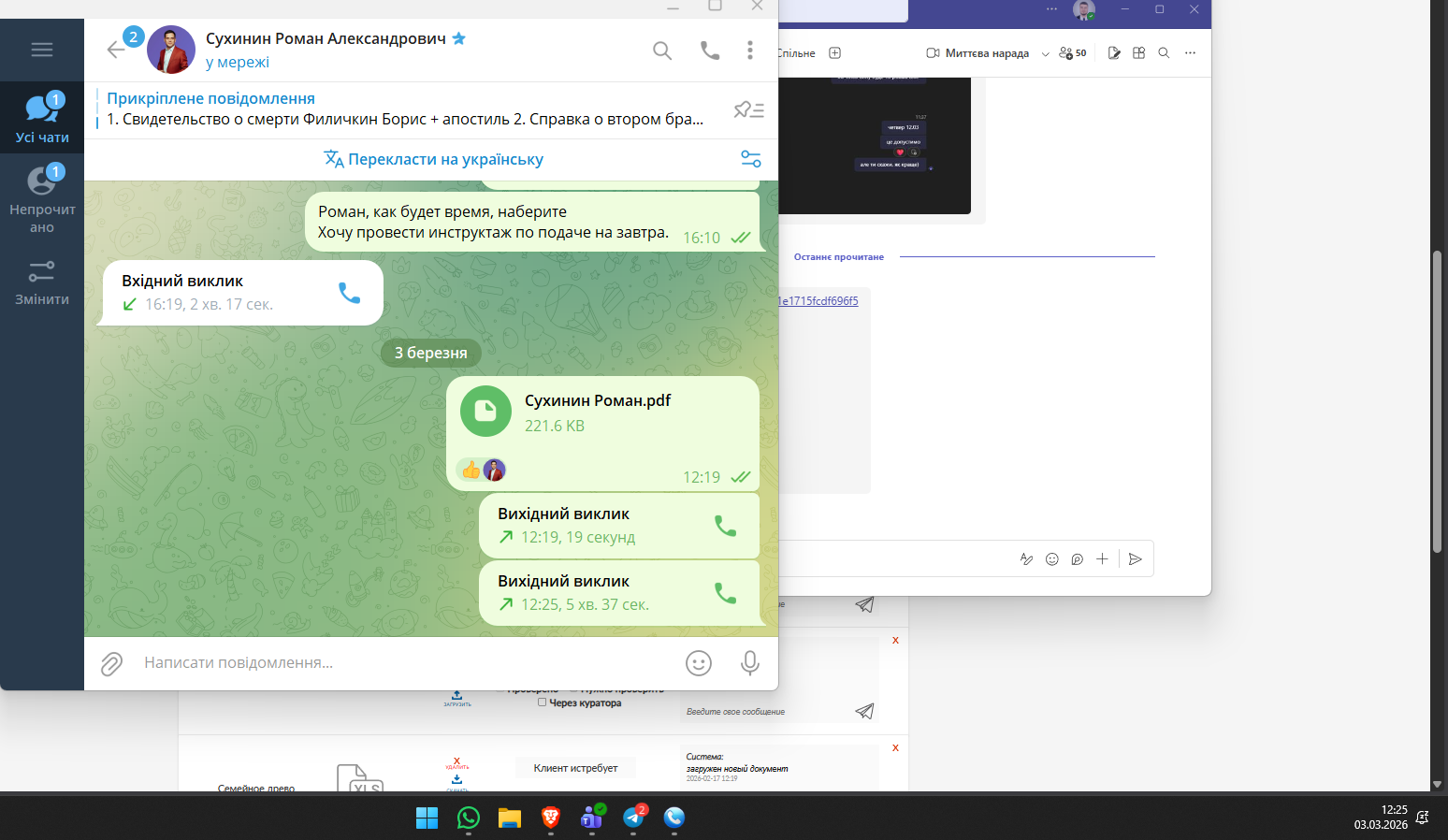Screen dimensions: 1448x840
Task: Record a voice message with the microphone
Action: 749,663
